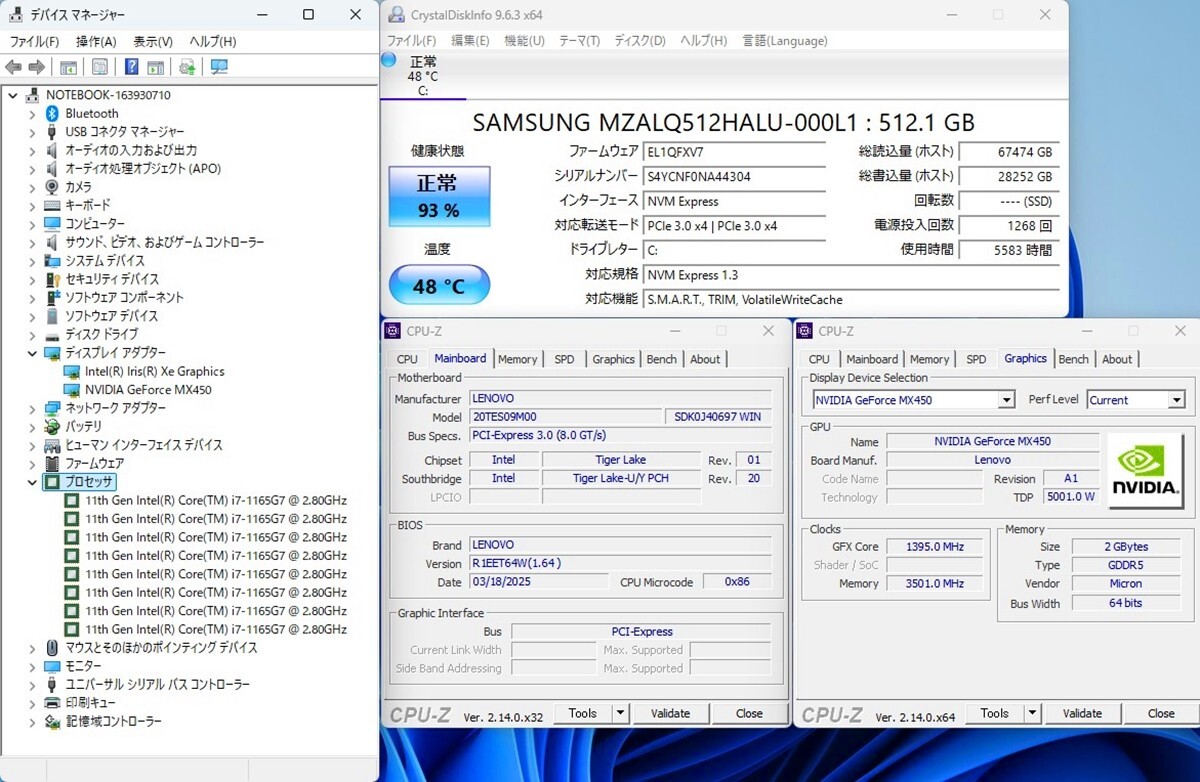Click the SAMSUNG MZALQ512HALU-000L1 drive title

pyautogui.click(x=723, y=122)
